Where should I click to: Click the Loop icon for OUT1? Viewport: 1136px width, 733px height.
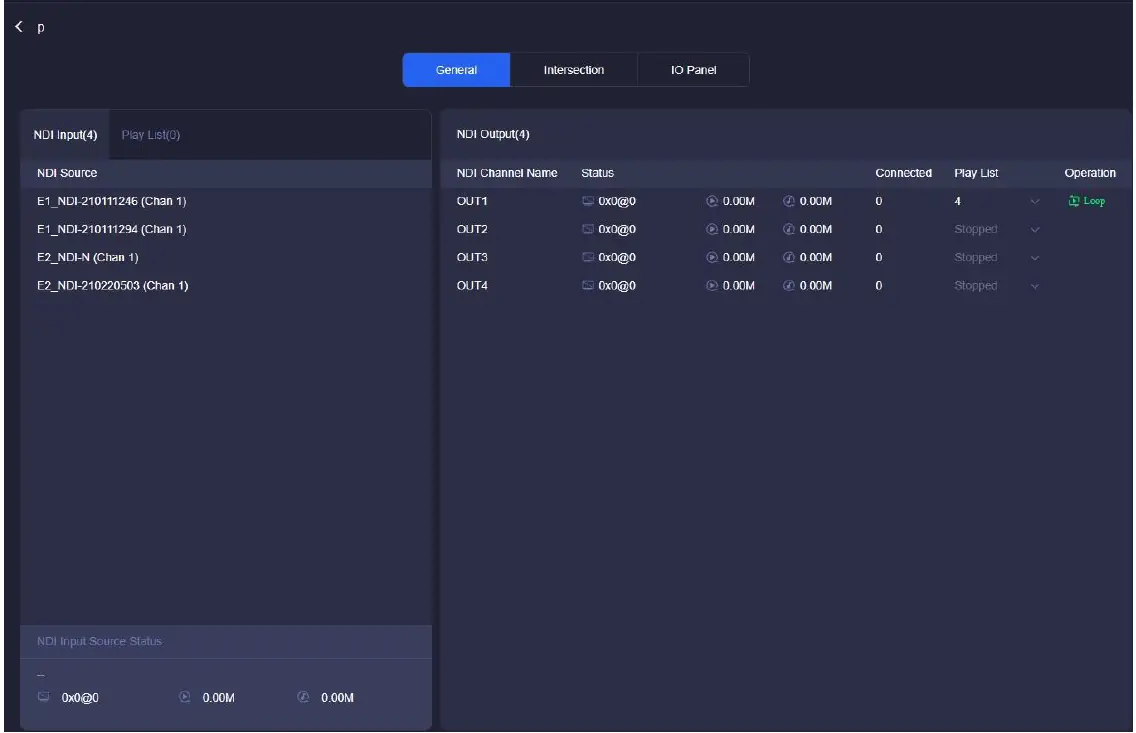1074,201
